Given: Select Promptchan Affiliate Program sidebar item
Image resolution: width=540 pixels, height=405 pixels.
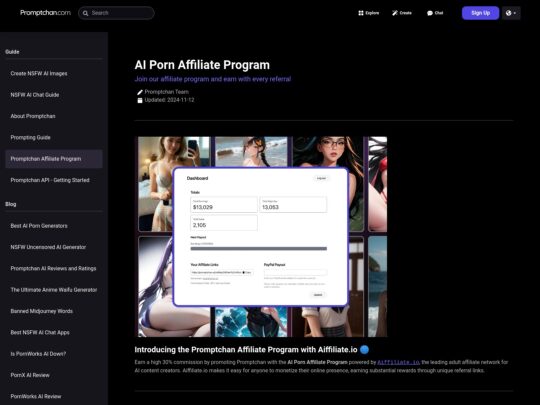Looking at the screenshot, I should (54, 159).
